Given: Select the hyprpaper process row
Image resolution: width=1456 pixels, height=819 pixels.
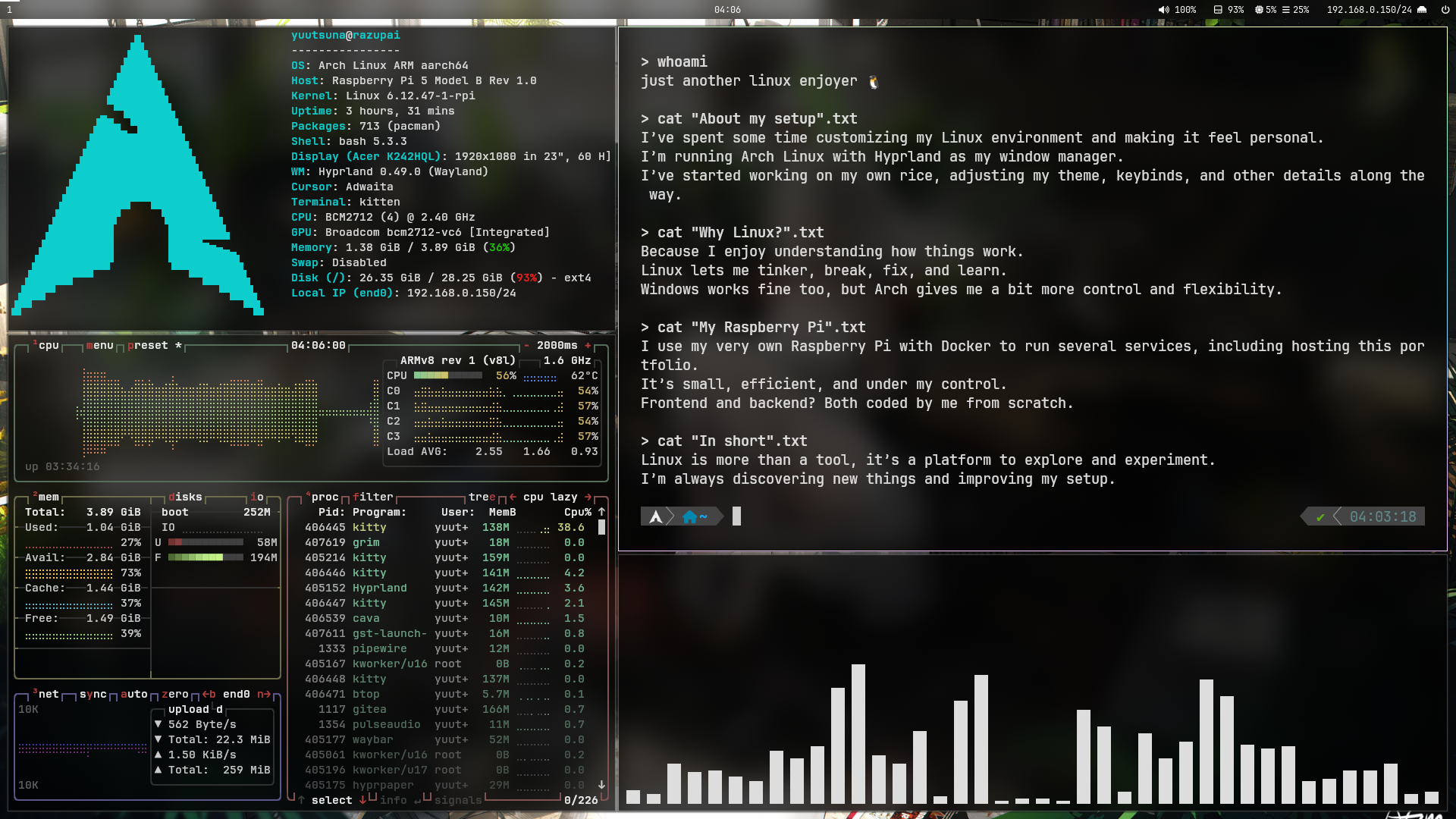Looking at the screenshot, I should [444, 786].
